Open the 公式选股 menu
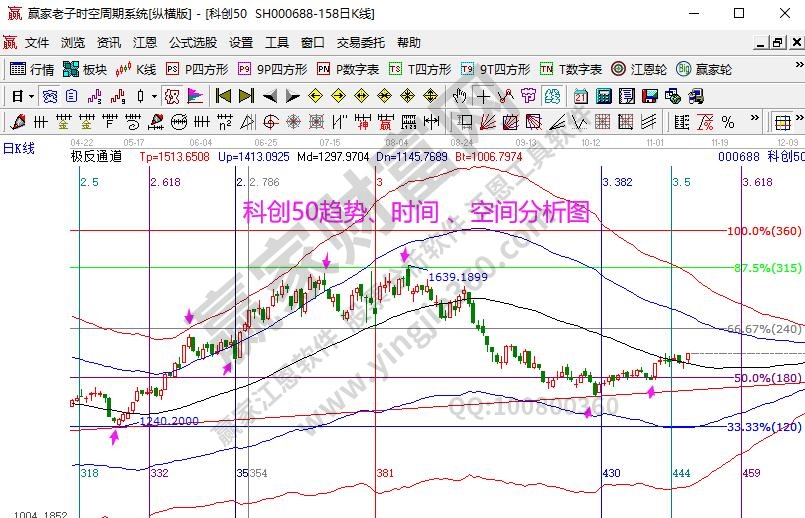Screen dimensions: 805x518 coord(193,43)
